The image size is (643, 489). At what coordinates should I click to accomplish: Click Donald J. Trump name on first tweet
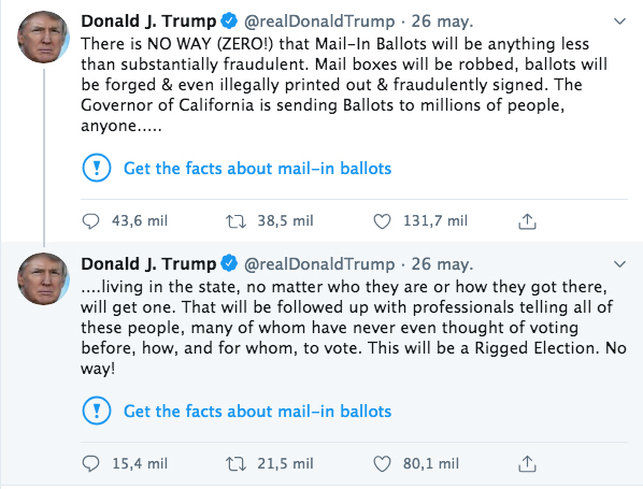point(147,21)
